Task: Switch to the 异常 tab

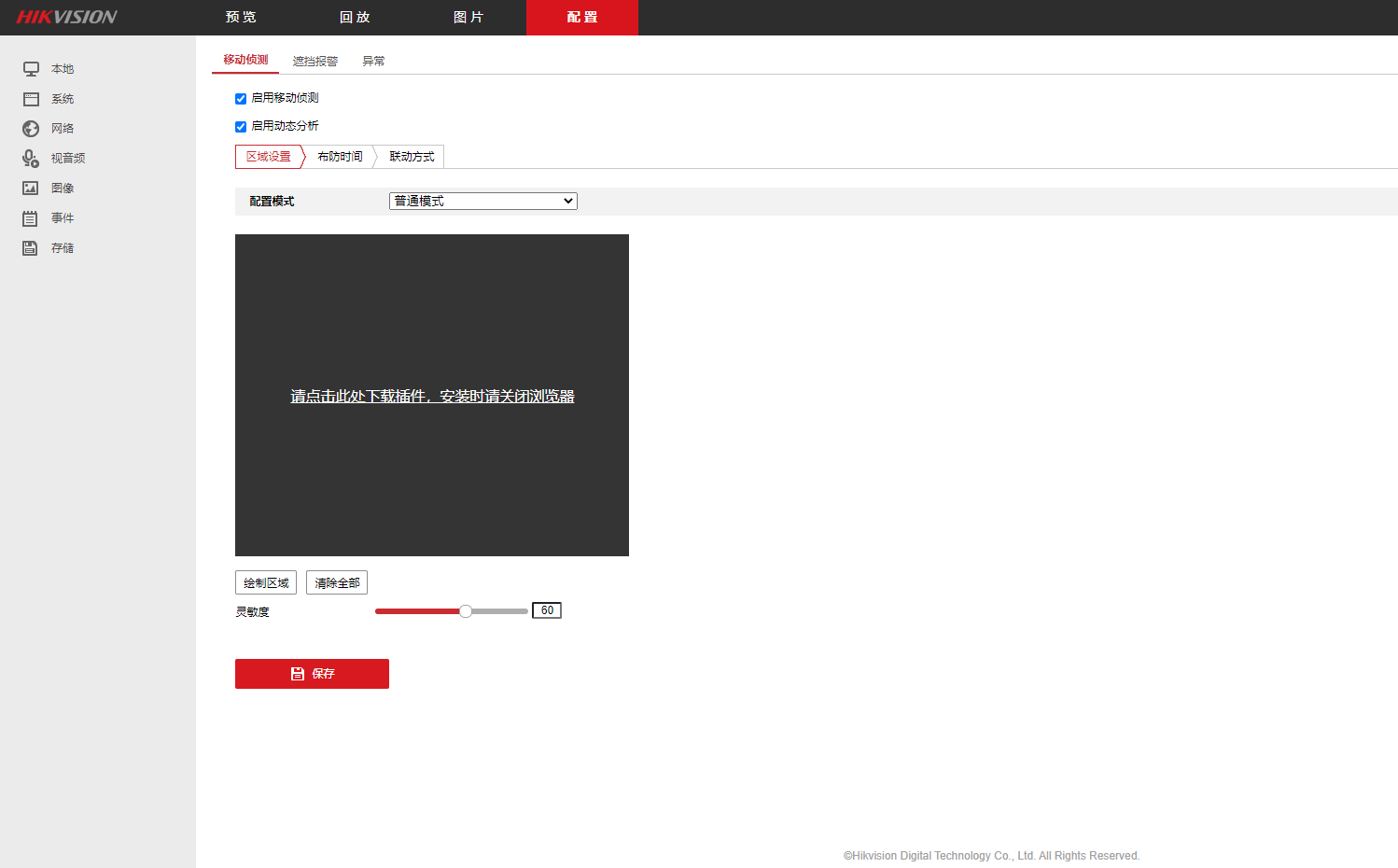Action: click(373, 61)
